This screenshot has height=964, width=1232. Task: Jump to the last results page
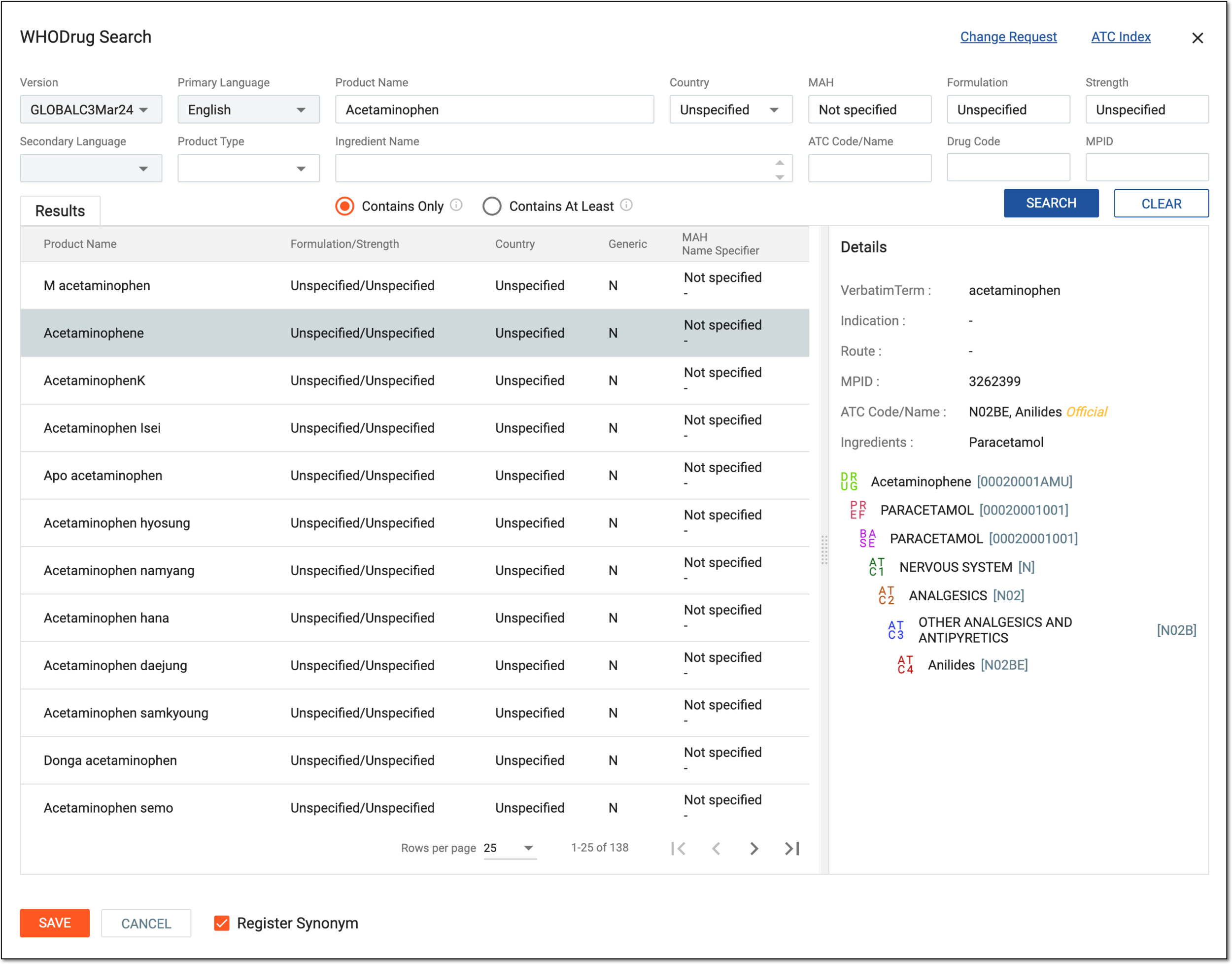click(x=792, y=848)
